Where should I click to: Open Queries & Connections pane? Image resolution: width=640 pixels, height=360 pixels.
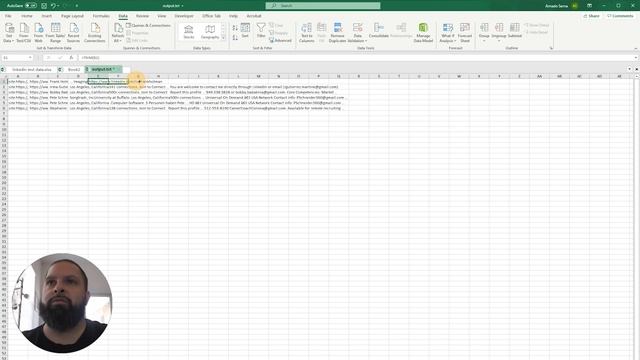149,25
